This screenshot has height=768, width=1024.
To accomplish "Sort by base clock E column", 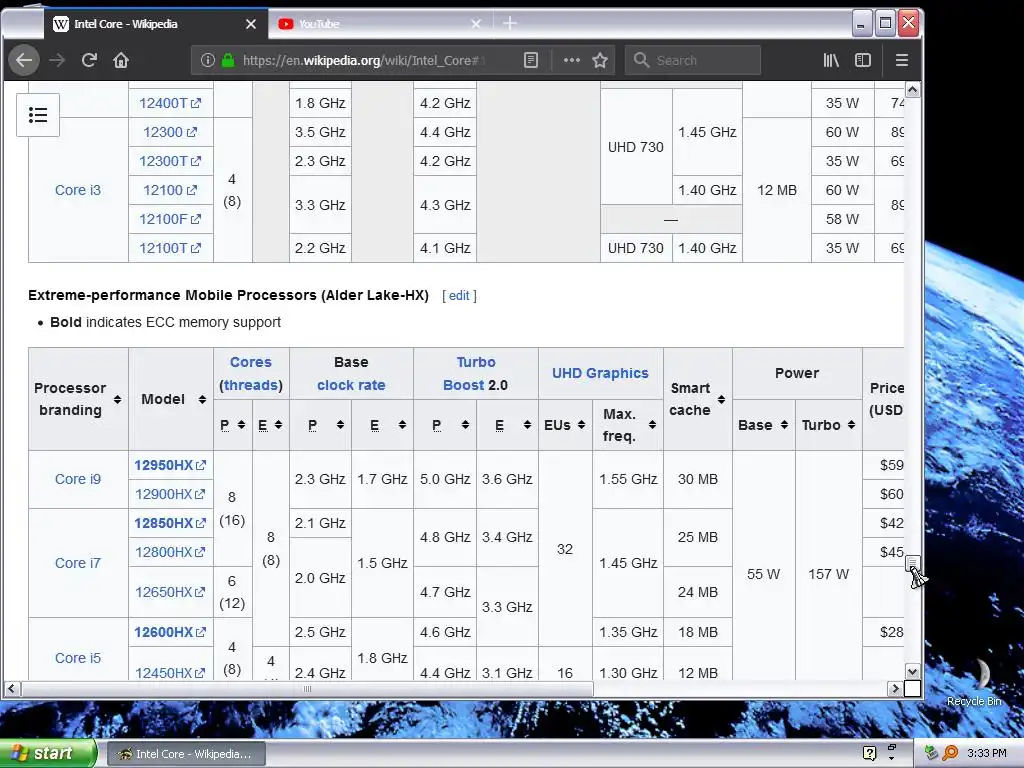I will 402,425.
